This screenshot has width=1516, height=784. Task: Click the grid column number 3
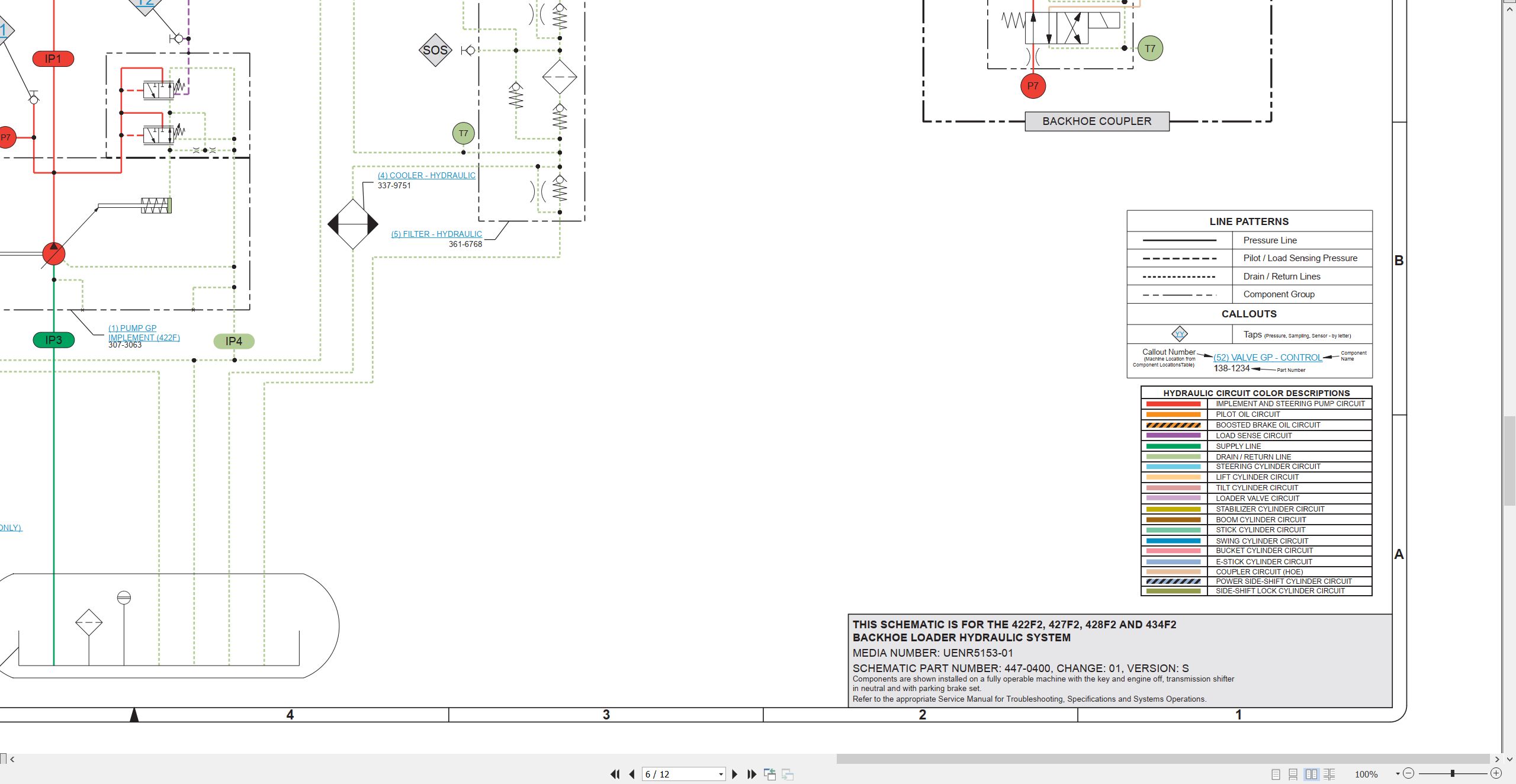click(606, 715)
